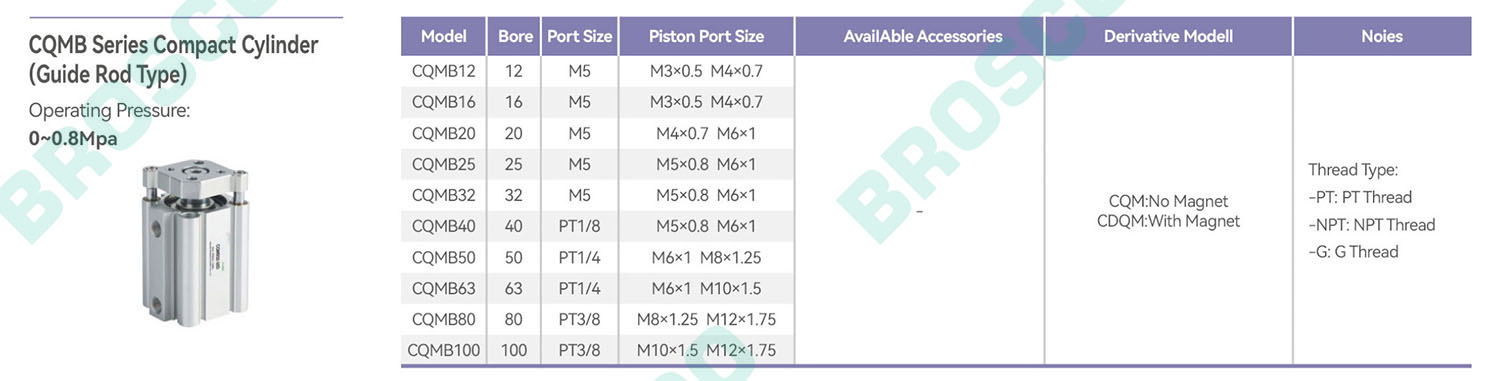The image size is (1500, 381).
Task: Select the CQMB12 model cell
Action: [x=443, y=71]
